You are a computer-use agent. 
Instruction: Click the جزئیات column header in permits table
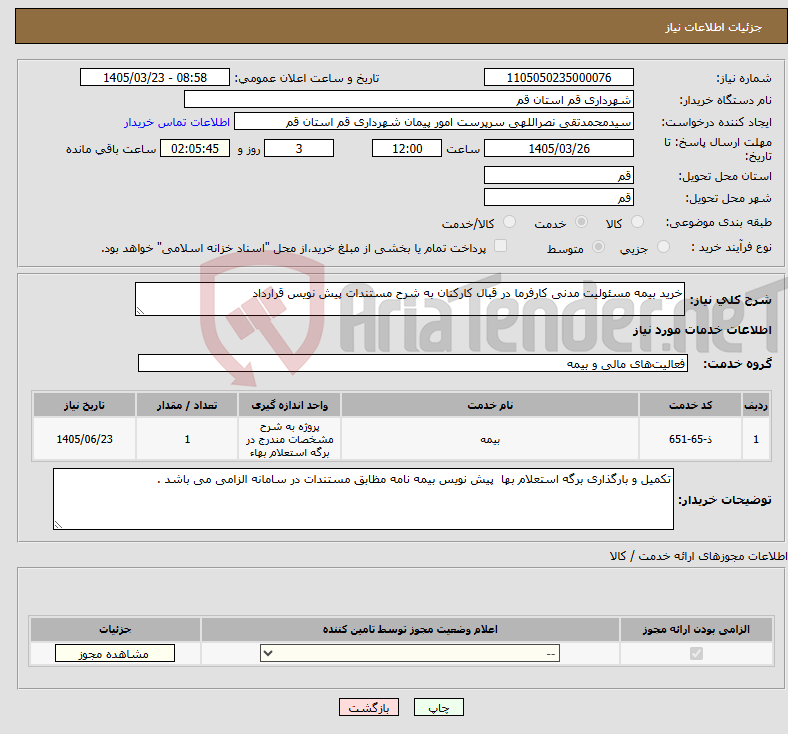(115, 629)
